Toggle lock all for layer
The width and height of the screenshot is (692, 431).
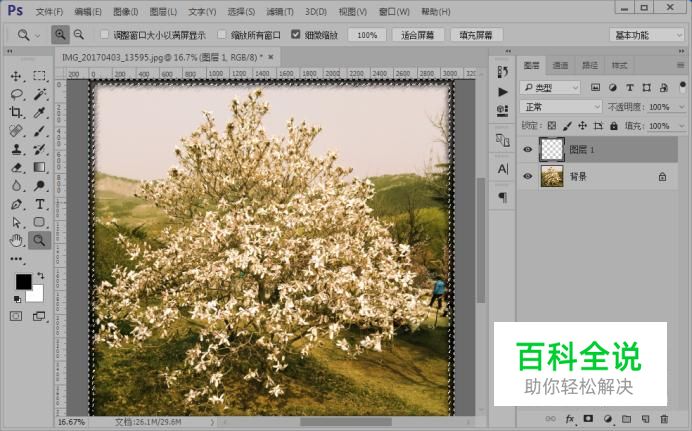pyautogui.click(x=614, y=126)
